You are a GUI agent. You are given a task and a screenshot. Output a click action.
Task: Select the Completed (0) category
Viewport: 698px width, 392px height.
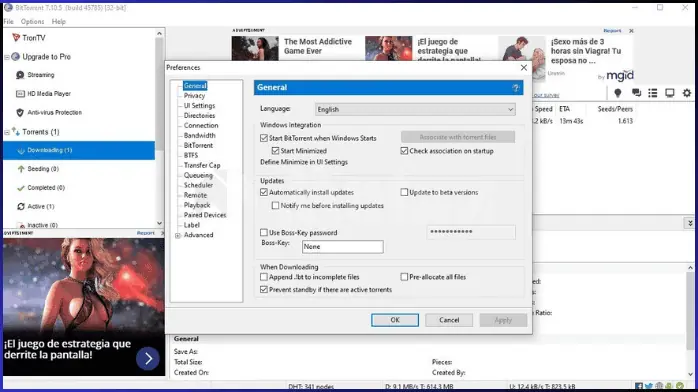point(41,188)
